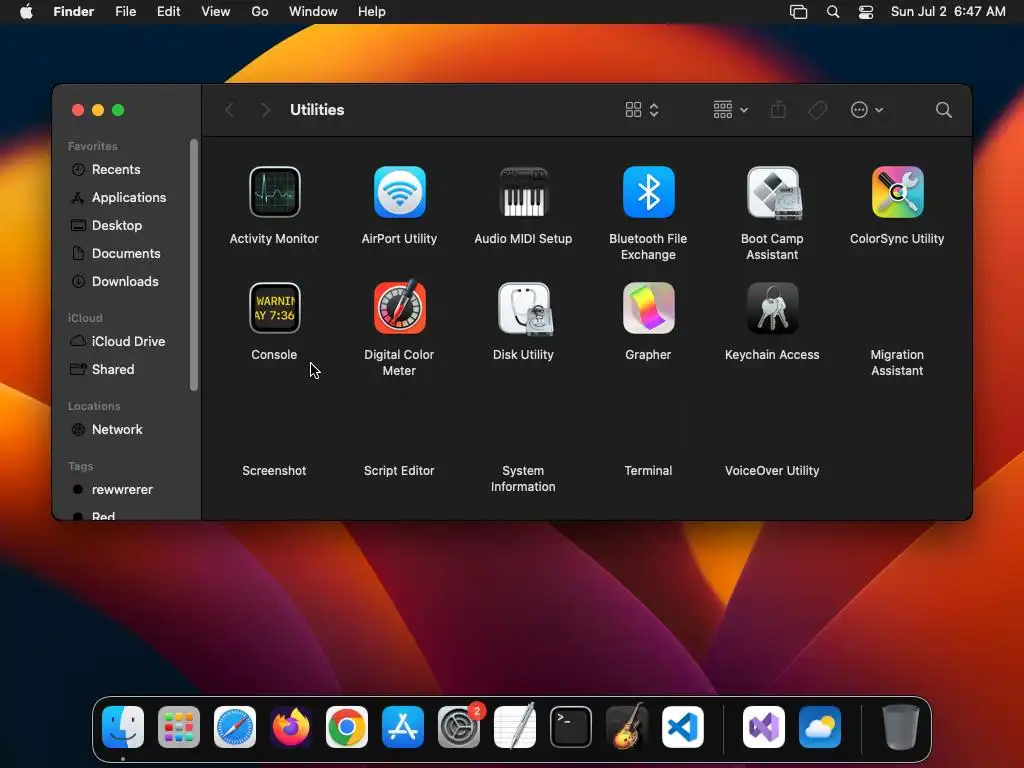
Task: Open the Help menu
Action: pos(372,12)
